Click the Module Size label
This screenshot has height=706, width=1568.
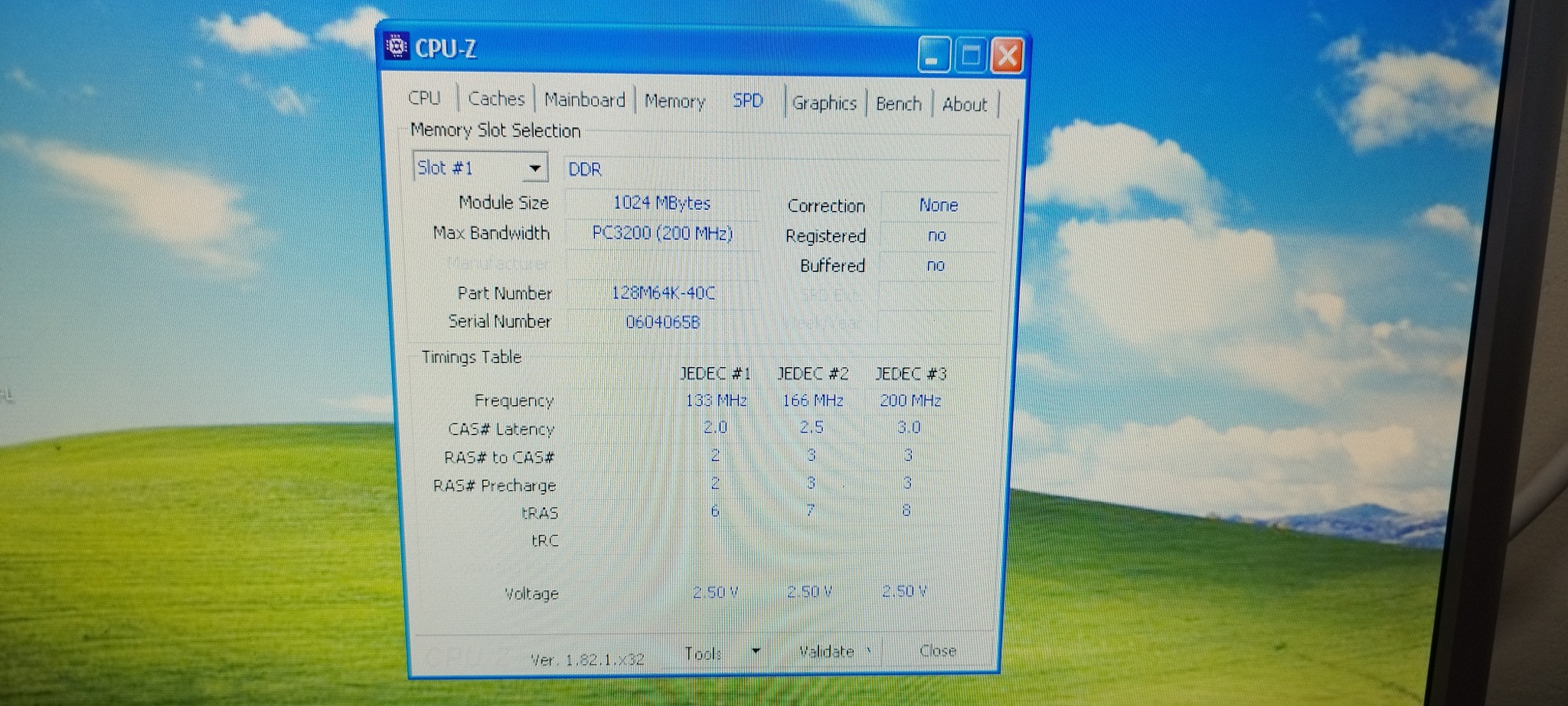tap(504, 203)
